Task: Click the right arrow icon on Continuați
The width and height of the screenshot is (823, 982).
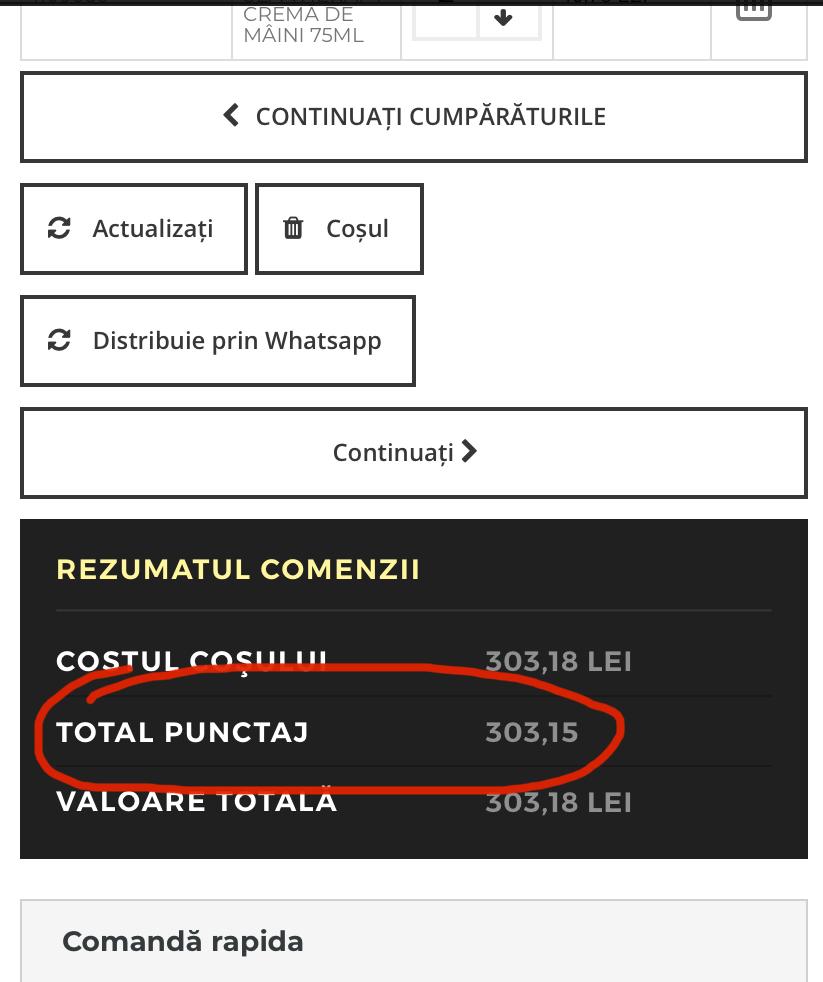Action: click(469, 451)
